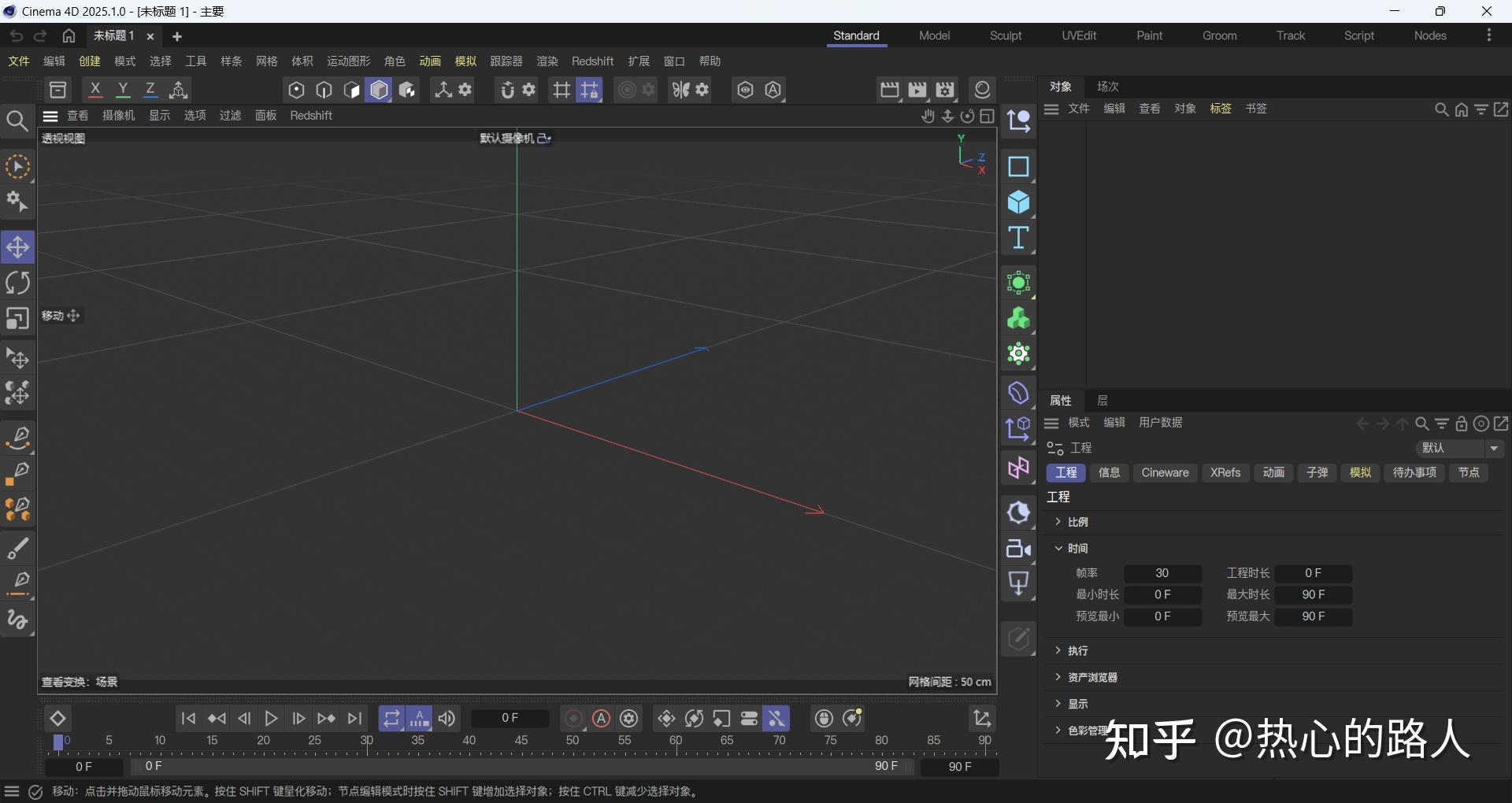Select the Rotate tool
1512x803 pixels.
(17, 282)
